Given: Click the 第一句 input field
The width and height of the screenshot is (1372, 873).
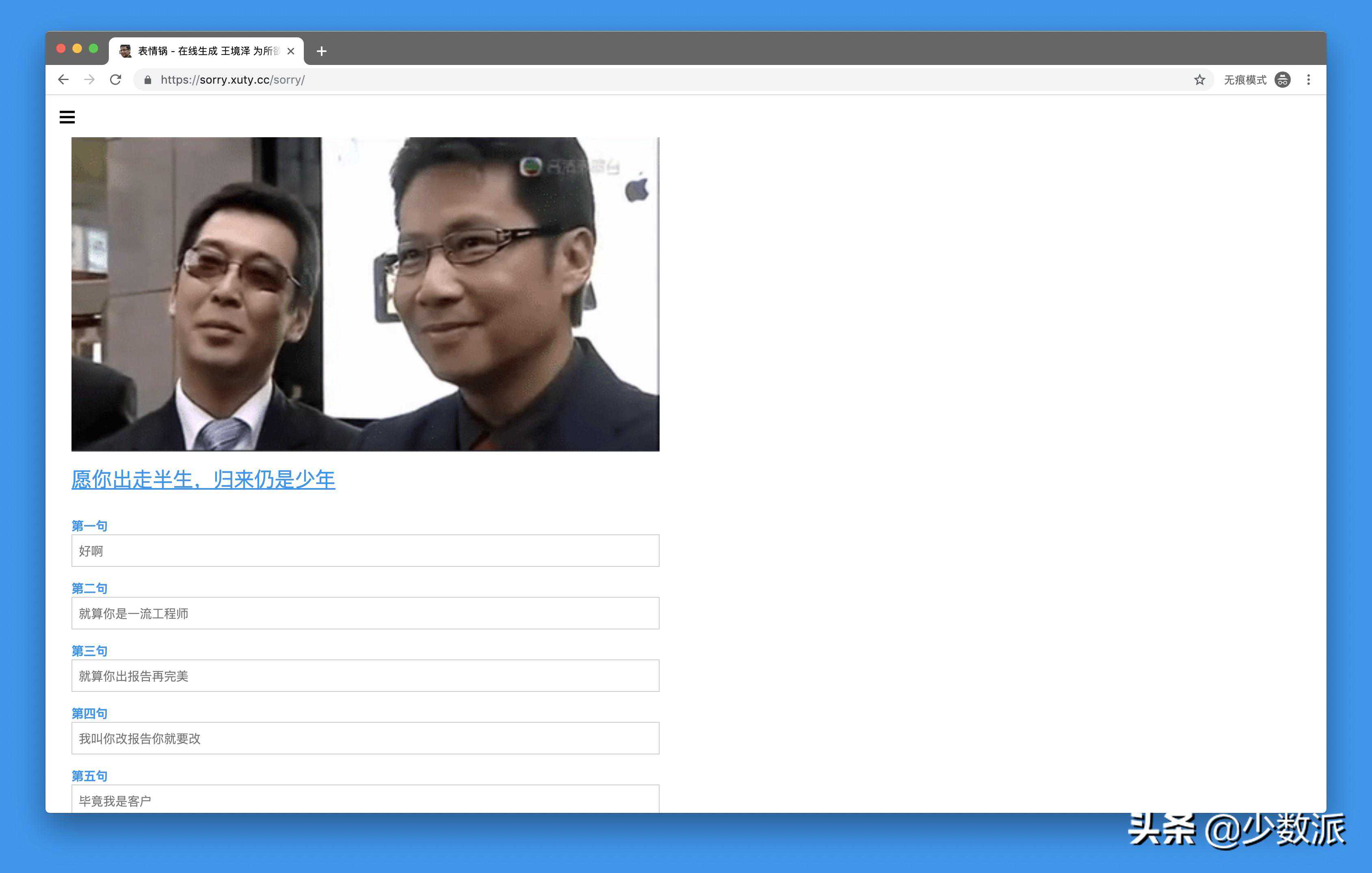Looking at the screenshot, I should point(365,551).
